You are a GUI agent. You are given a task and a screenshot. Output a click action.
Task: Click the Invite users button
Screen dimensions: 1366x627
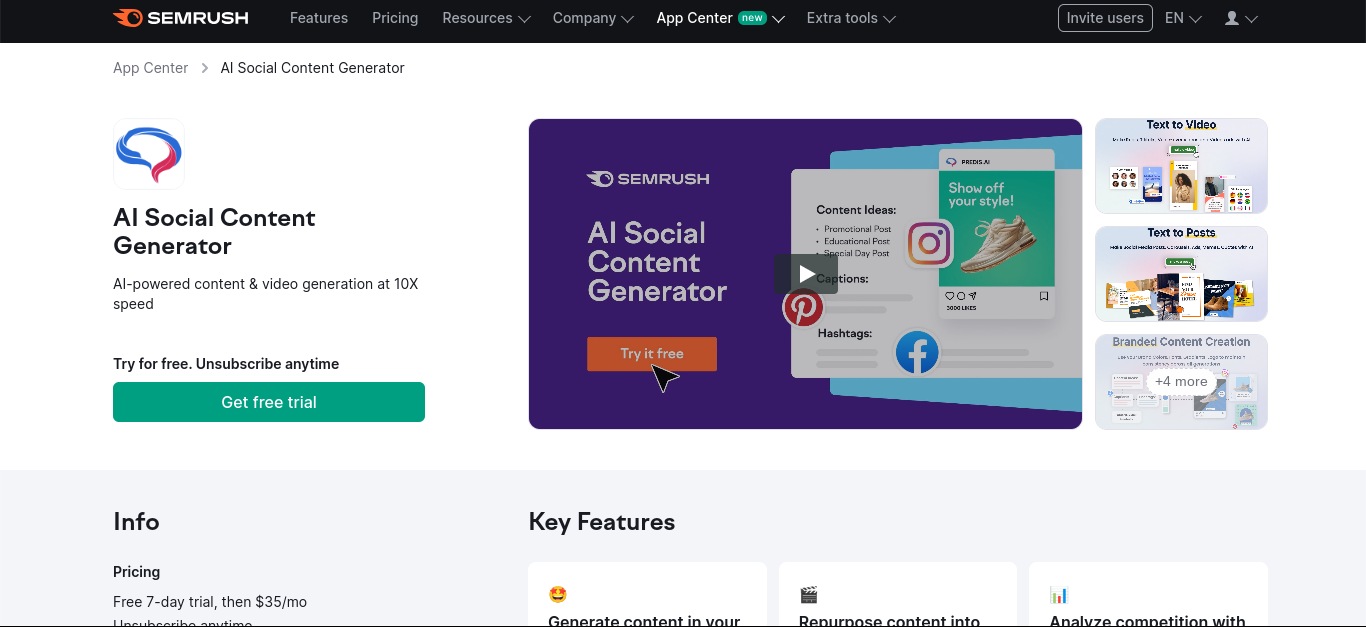(x=1105, y=18)
